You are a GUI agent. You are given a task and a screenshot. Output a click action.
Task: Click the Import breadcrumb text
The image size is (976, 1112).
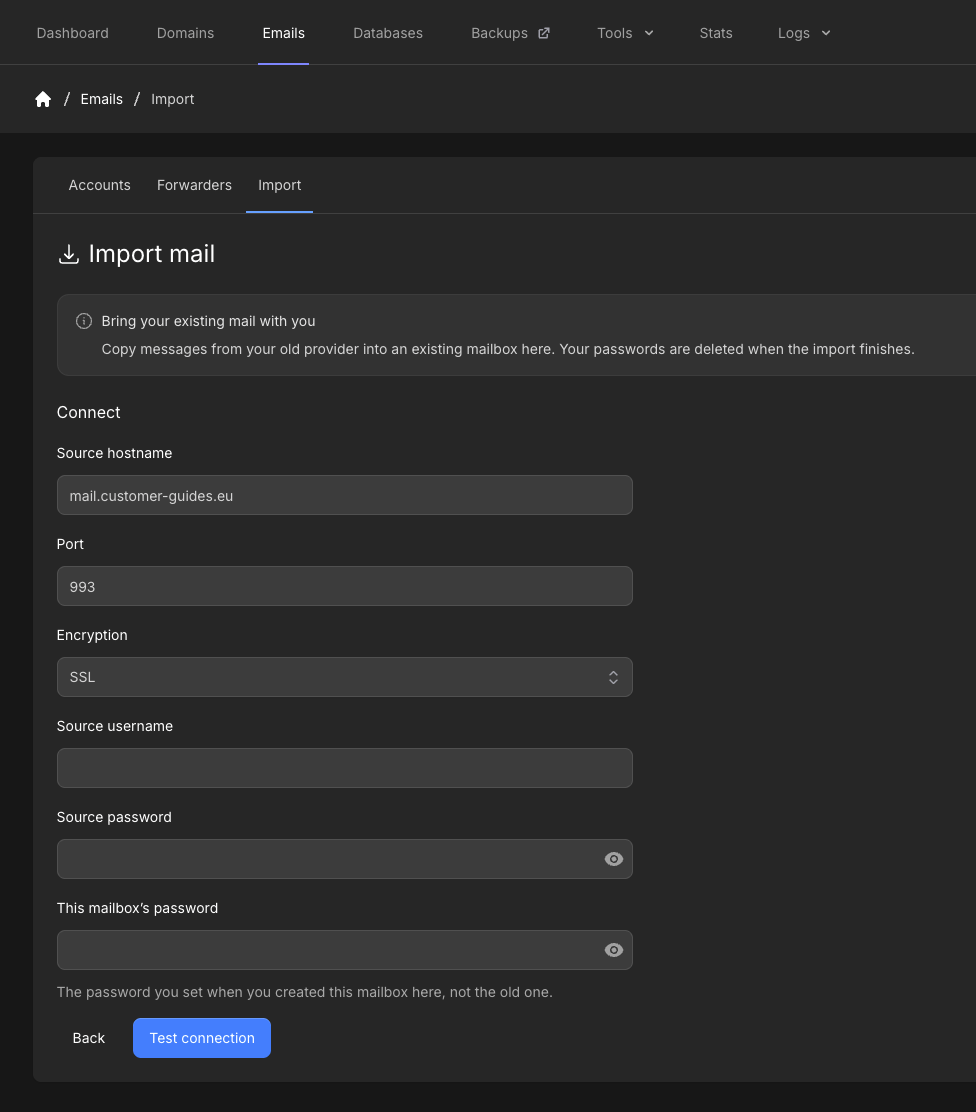(172, 99)
